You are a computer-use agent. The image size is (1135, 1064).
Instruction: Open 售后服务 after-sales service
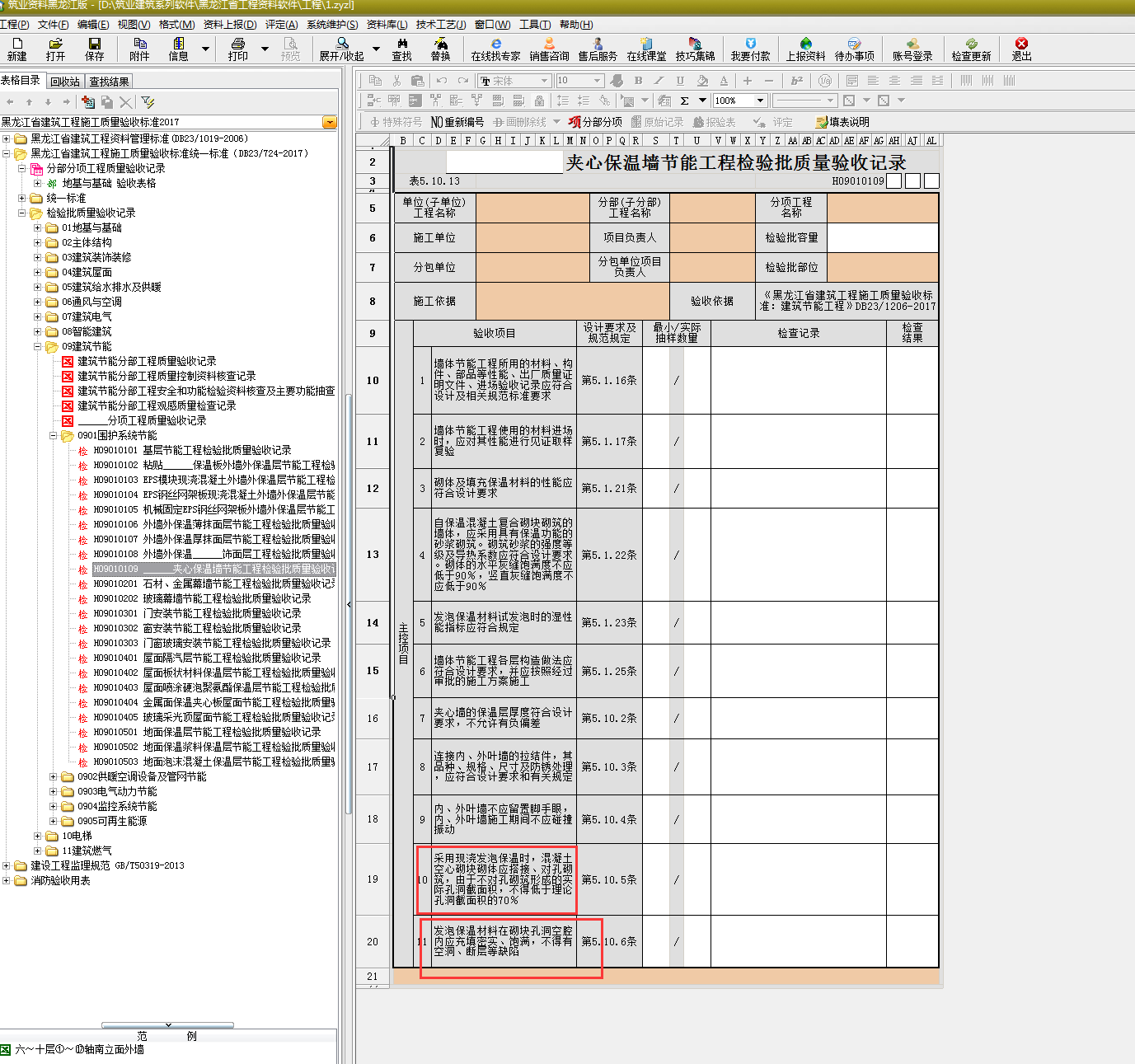pos(598,49)
